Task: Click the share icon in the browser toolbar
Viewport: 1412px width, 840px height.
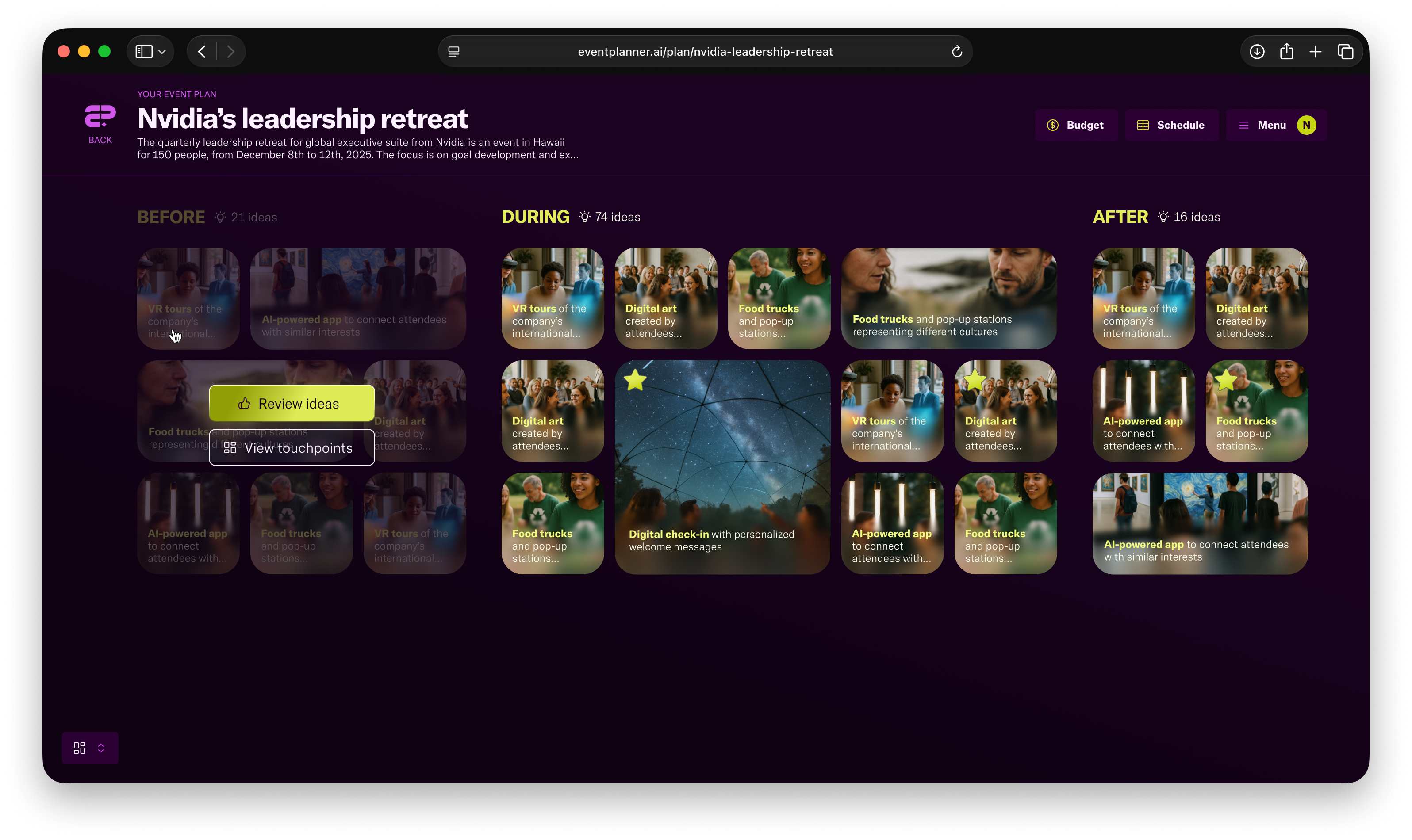Action: tap(1286, 52)
